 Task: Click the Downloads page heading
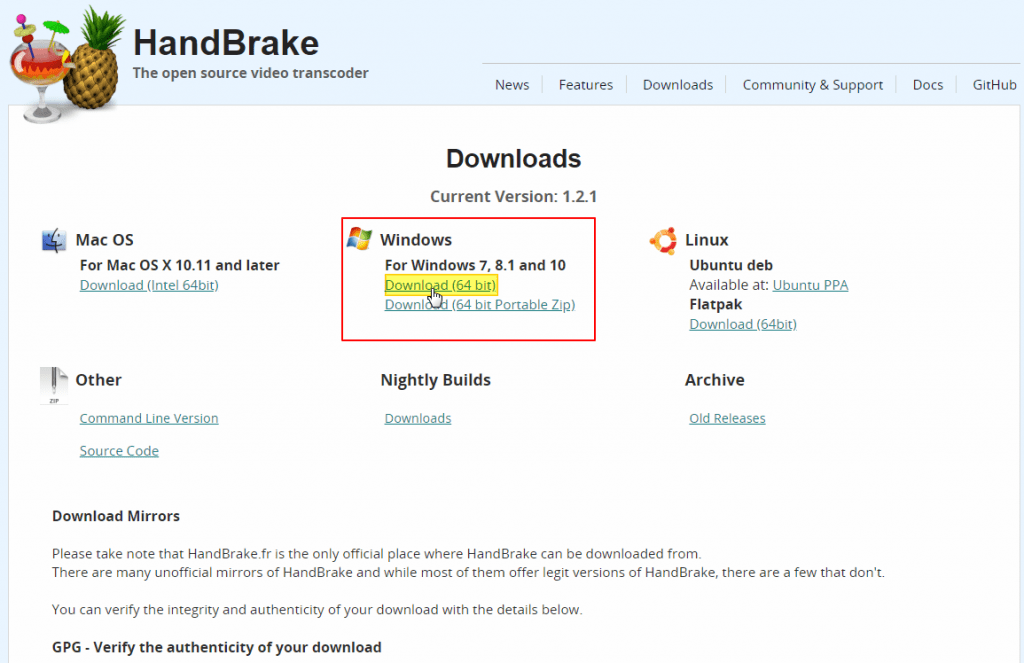[513, 159]
